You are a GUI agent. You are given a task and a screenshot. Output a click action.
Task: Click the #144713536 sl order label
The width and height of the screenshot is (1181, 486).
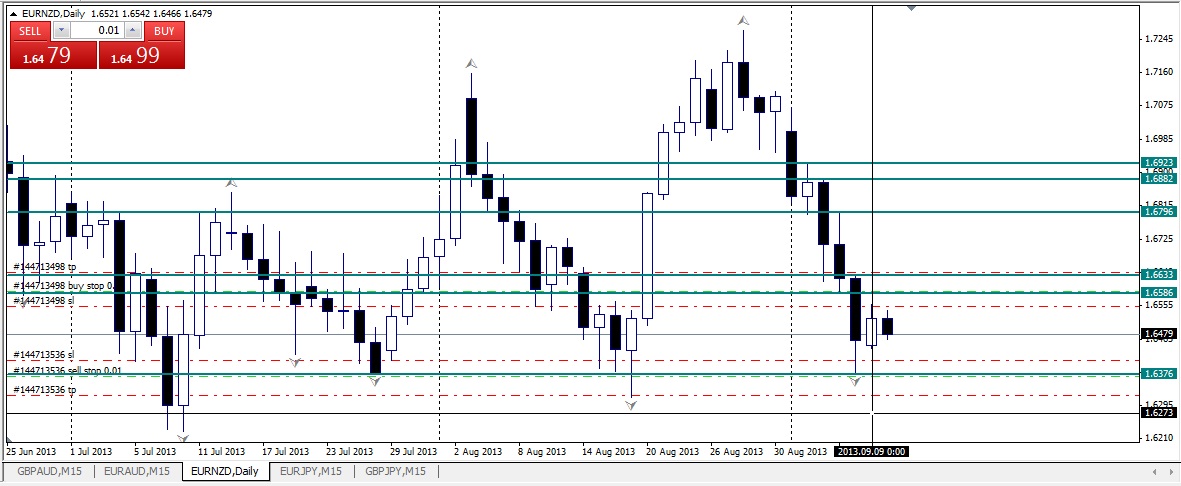pyautogui.click(x=44, y=354)
